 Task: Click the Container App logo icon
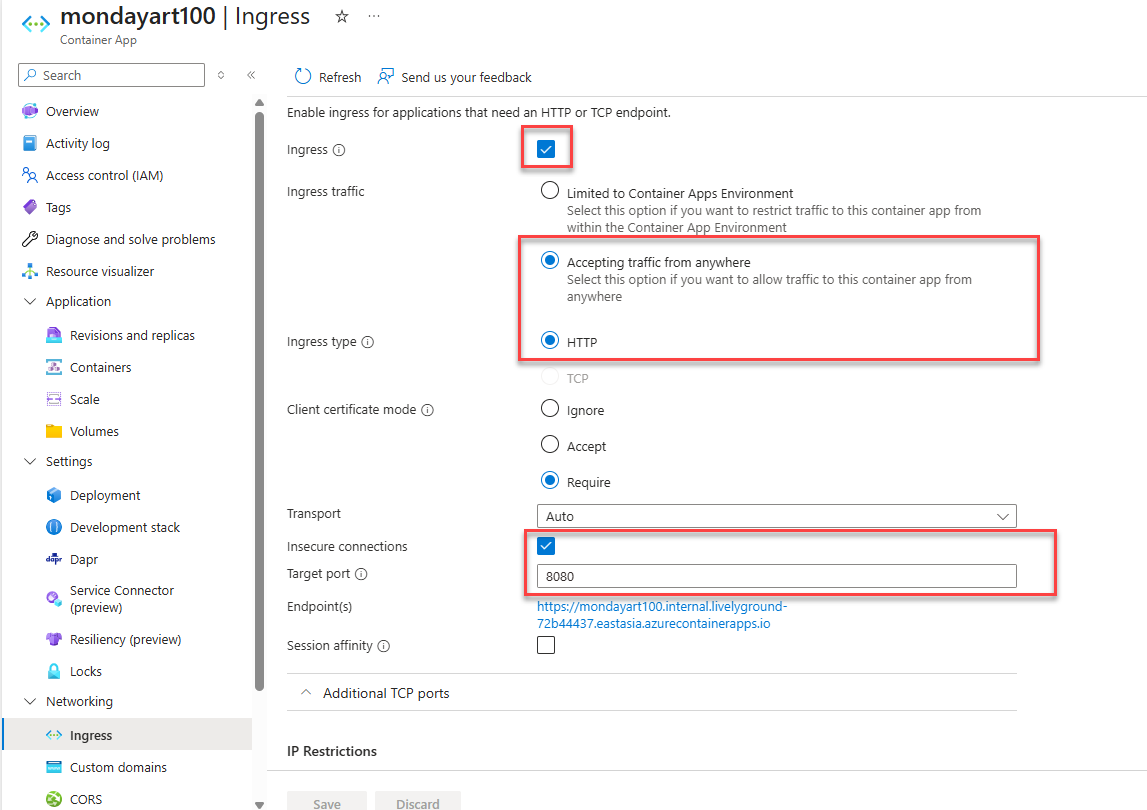[36, 24]
